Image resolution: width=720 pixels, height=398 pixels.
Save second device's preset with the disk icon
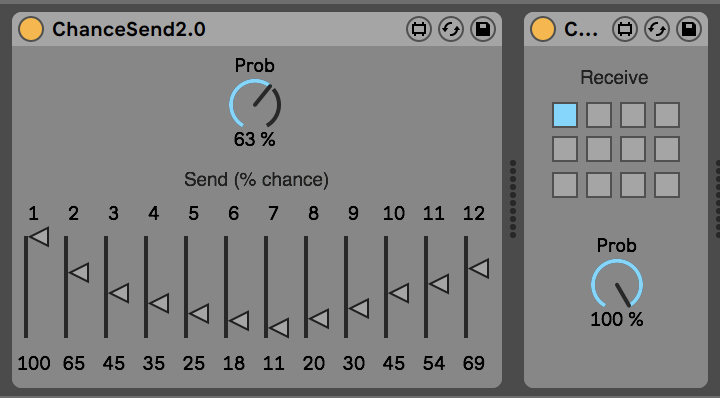coord(689,29)
